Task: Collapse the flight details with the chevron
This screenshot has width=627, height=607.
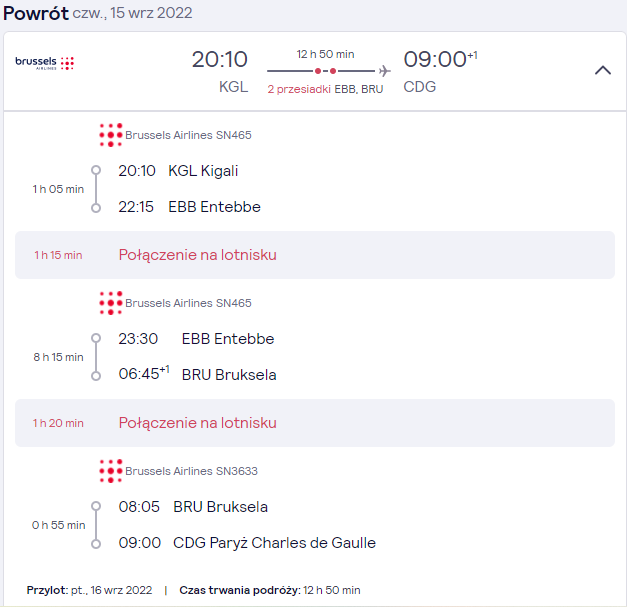Action: coord(603,70)
